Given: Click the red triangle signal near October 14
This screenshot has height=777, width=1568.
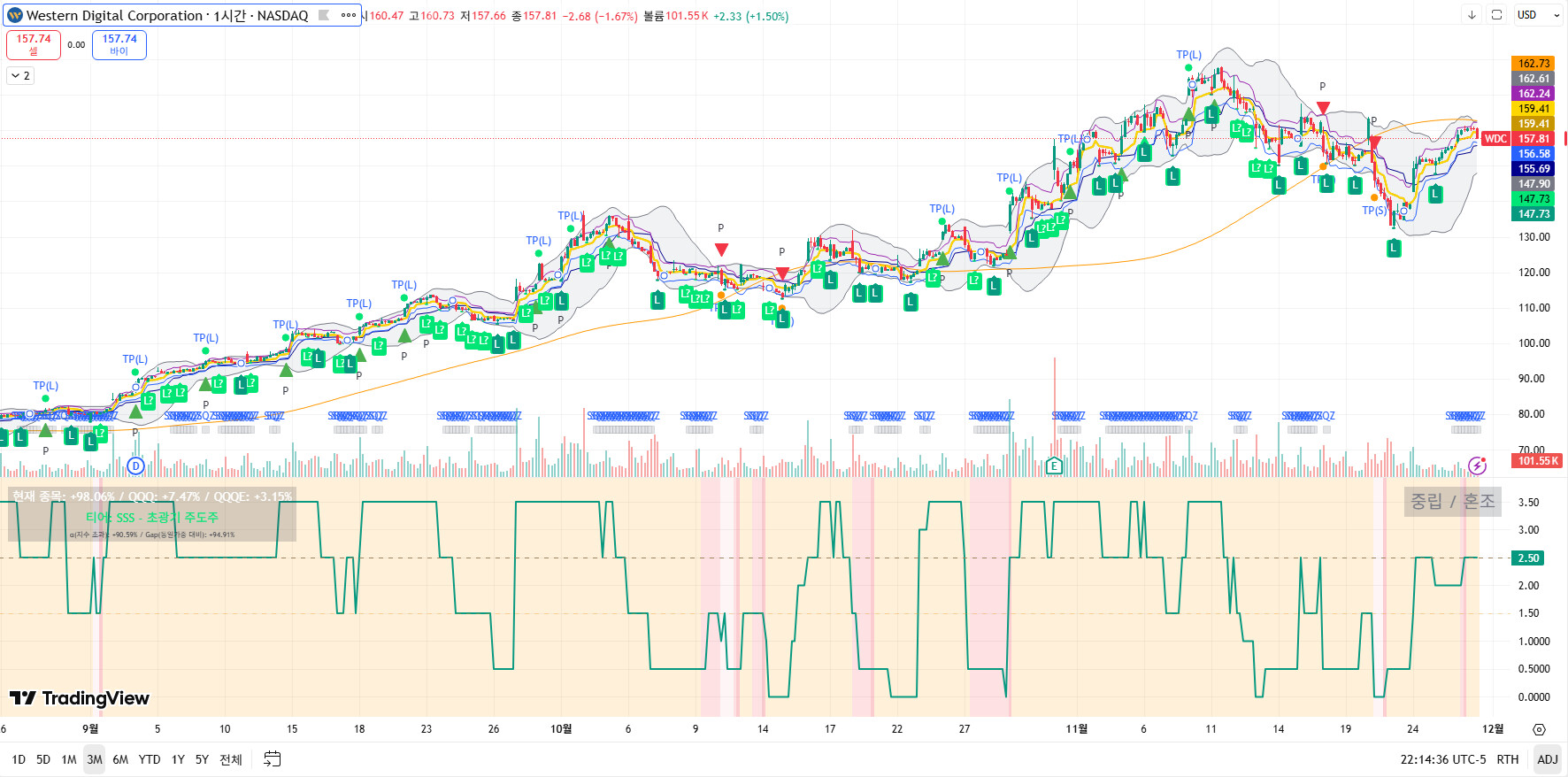Looking at the screenshot, I should 782,273.
